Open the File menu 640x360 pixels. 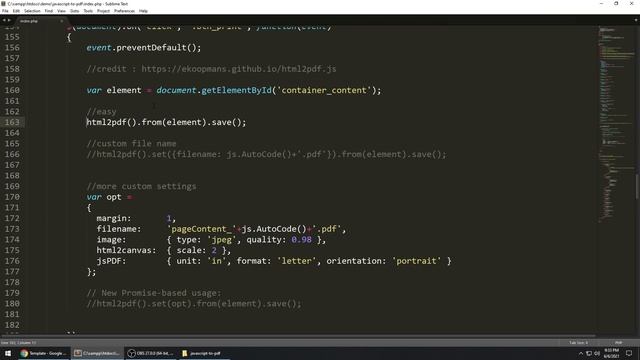pyautogui.click(x=5, y=11)
